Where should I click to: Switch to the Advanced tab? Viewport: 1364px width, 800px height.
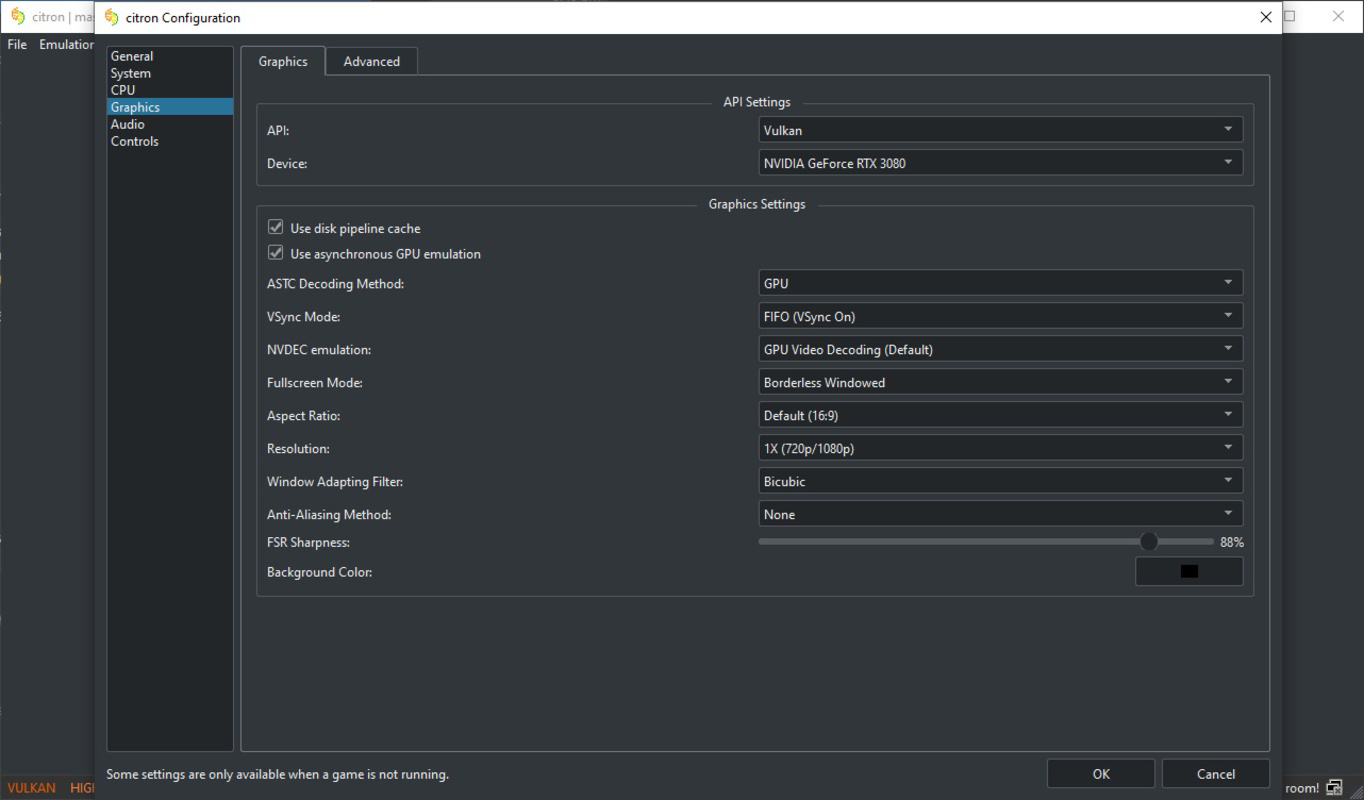[x=372, y=61]
